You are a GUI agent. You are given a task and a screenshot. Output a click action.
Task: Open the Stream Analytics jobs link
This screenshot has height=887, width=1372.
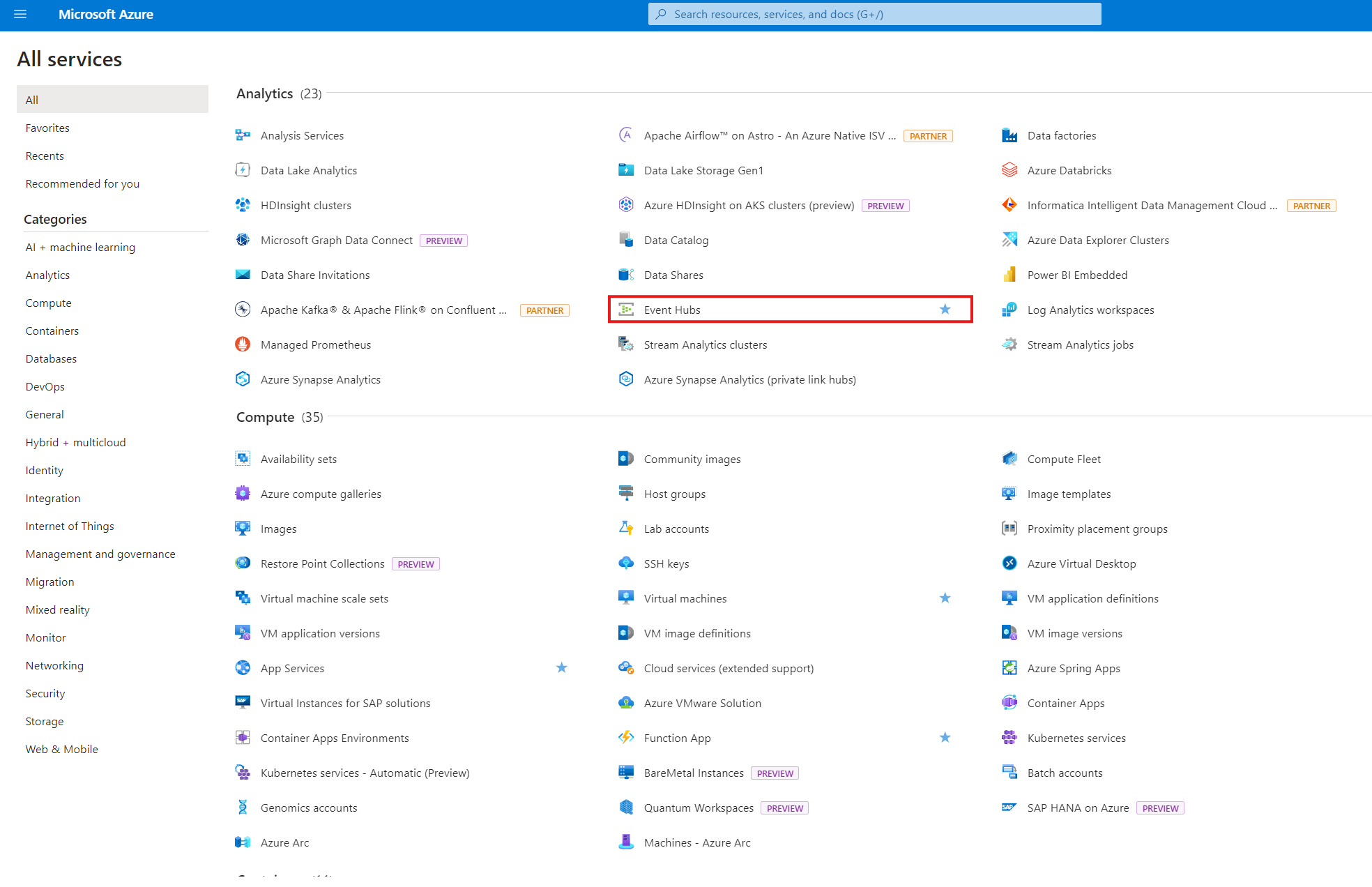coord(1080,344)
